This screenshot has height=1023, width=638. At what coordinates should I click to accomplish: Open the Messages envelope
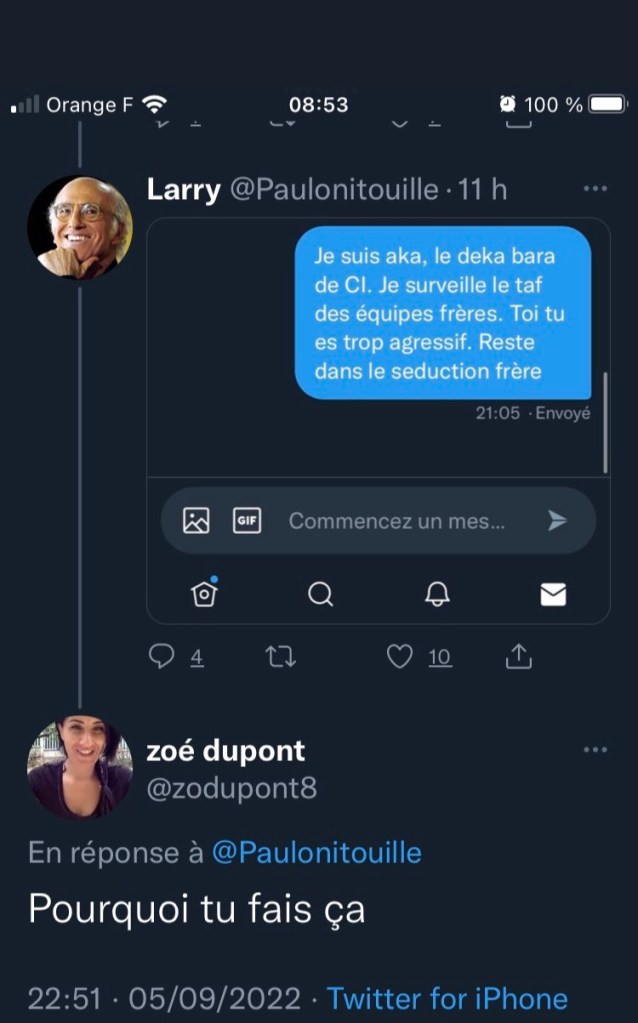553,595
